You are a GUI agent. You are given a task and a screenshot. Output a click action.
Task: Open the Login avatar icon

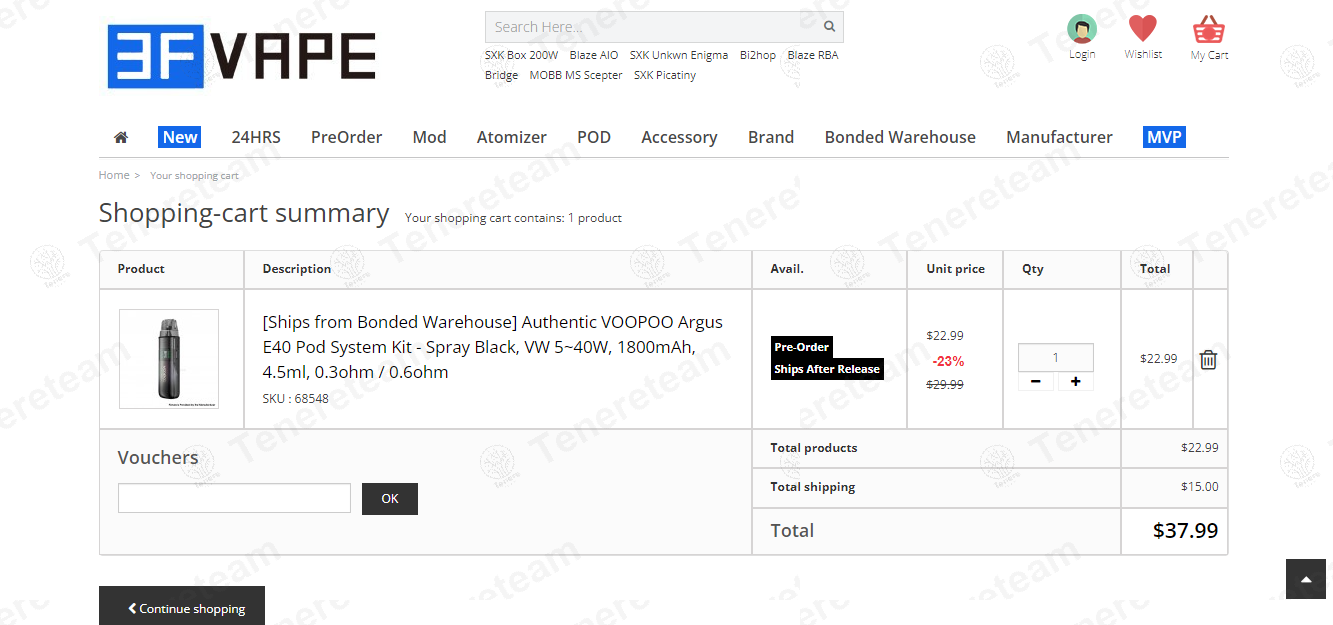click(x=1082, y=29)
